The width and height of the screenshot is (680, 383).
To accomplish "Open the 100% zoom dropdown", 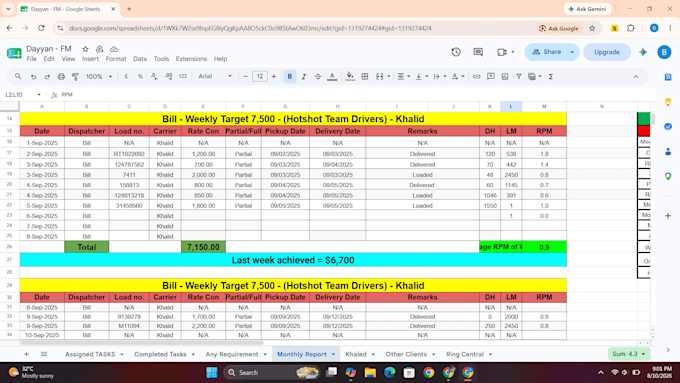I will point(98,76).
